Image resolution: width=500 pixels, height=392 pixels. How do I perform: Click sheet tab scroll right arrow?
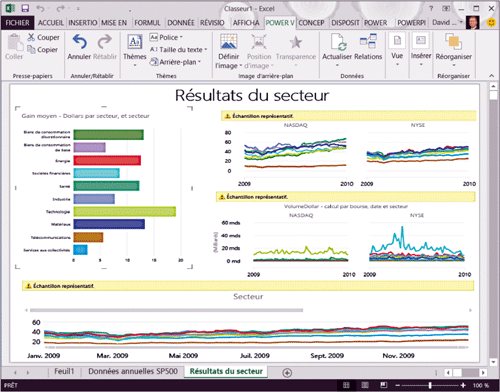28,372
